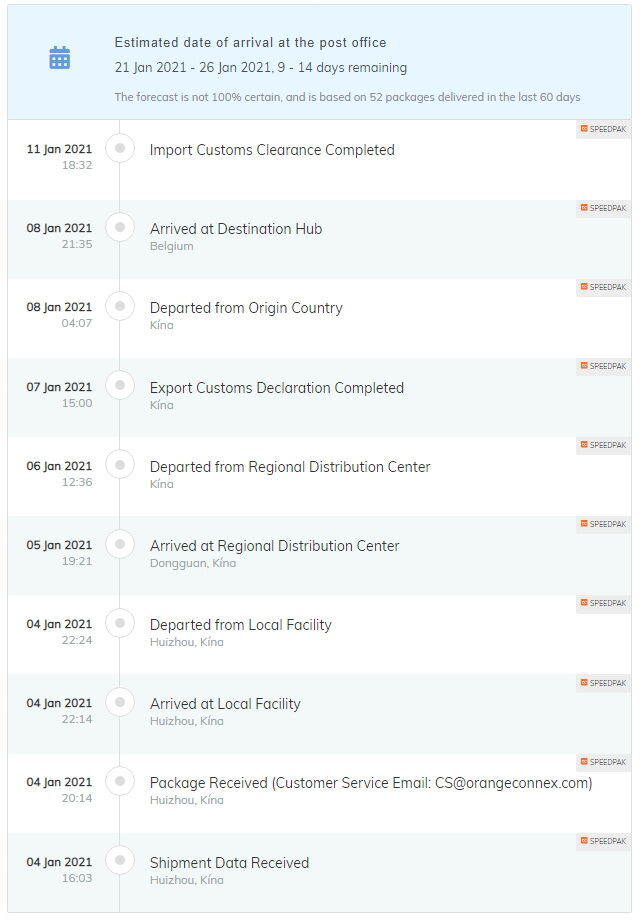
Task: Click the blue calendar icon
Action: pyautogui.click(x=59, y=58)
